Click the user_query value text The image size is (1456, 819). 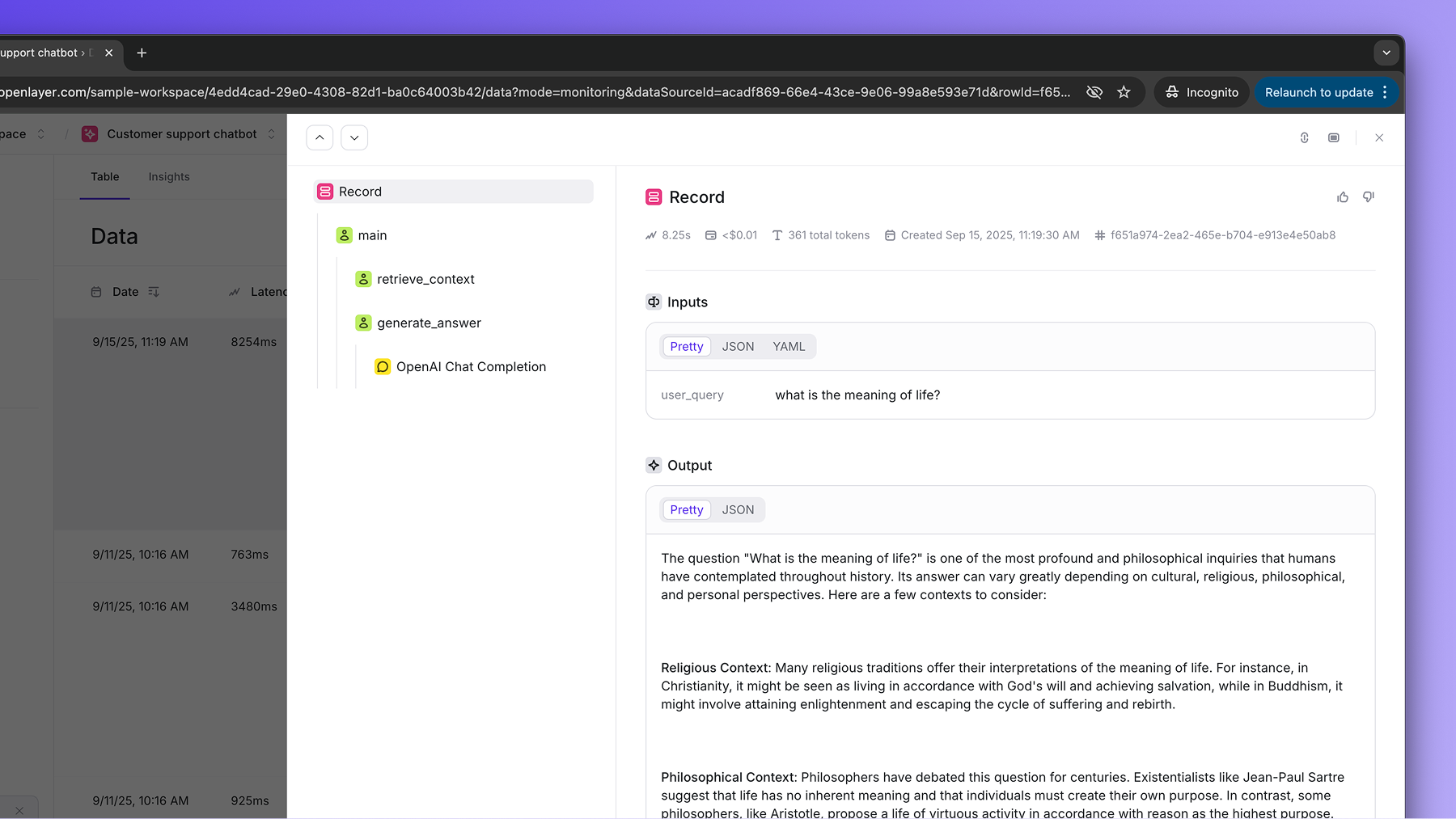coord(857,395)
